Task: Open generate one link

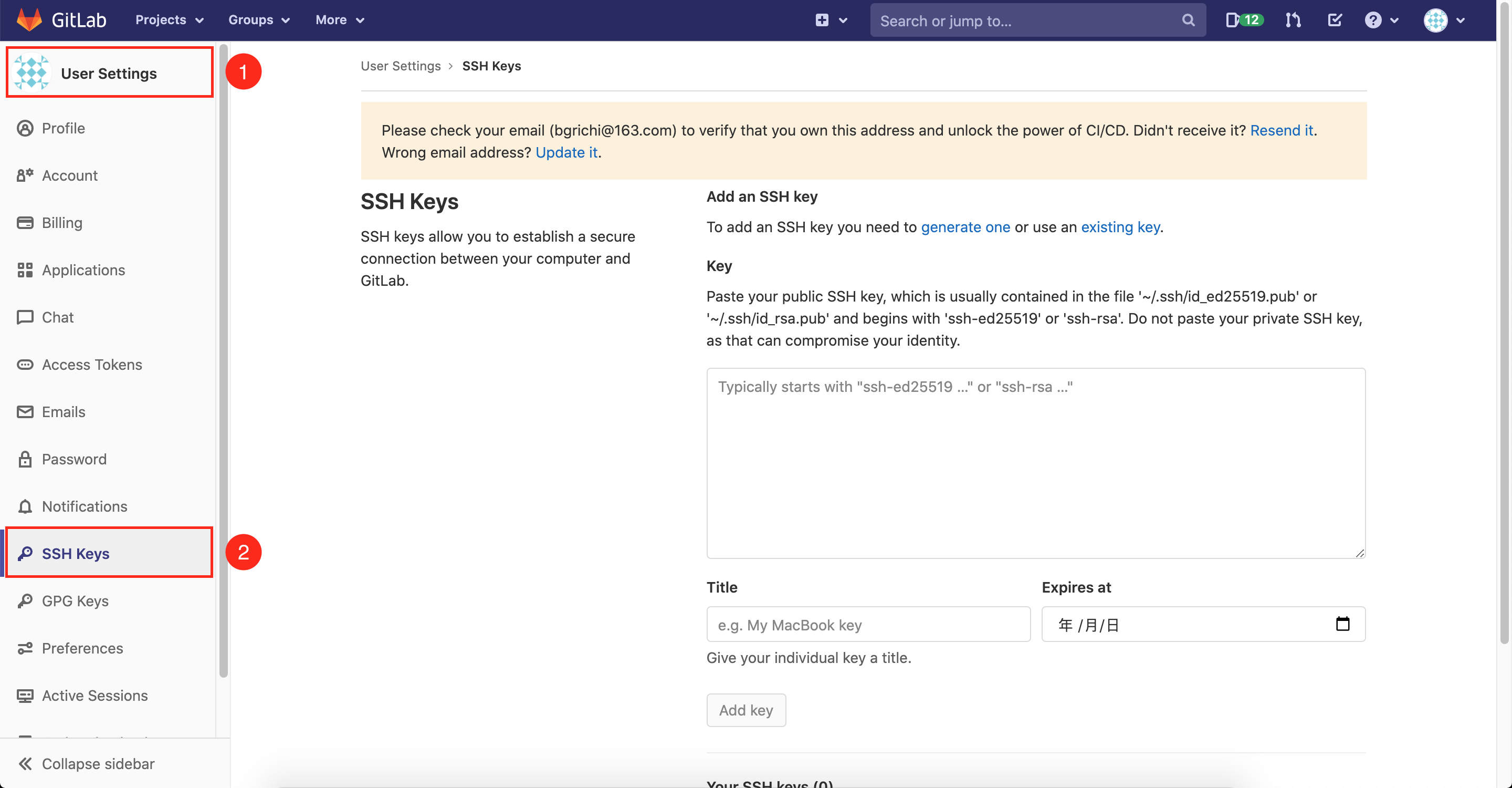Action: pos(965,226)
